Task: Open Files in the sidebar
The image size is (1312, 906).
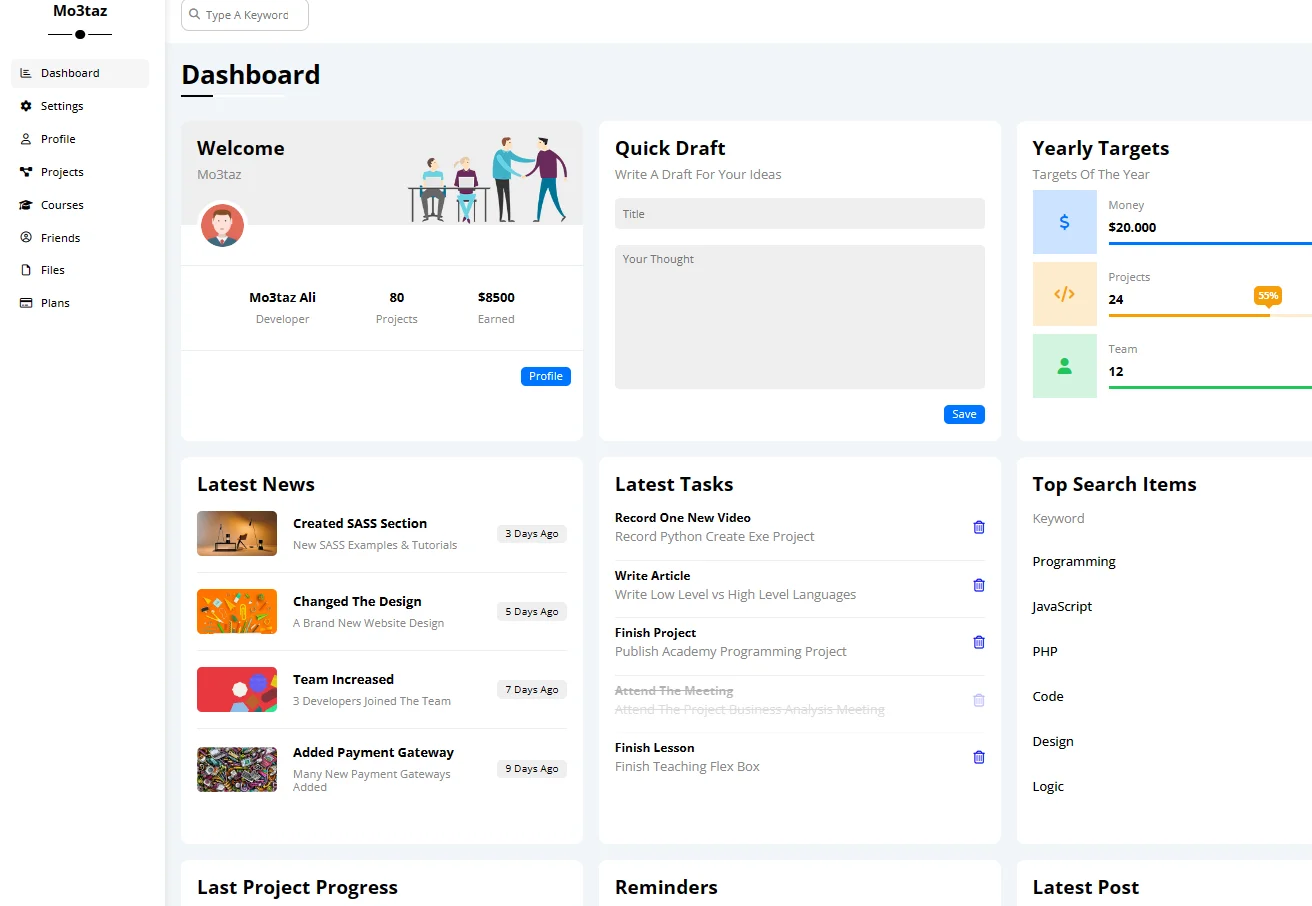Action: (x=80, y=270)
